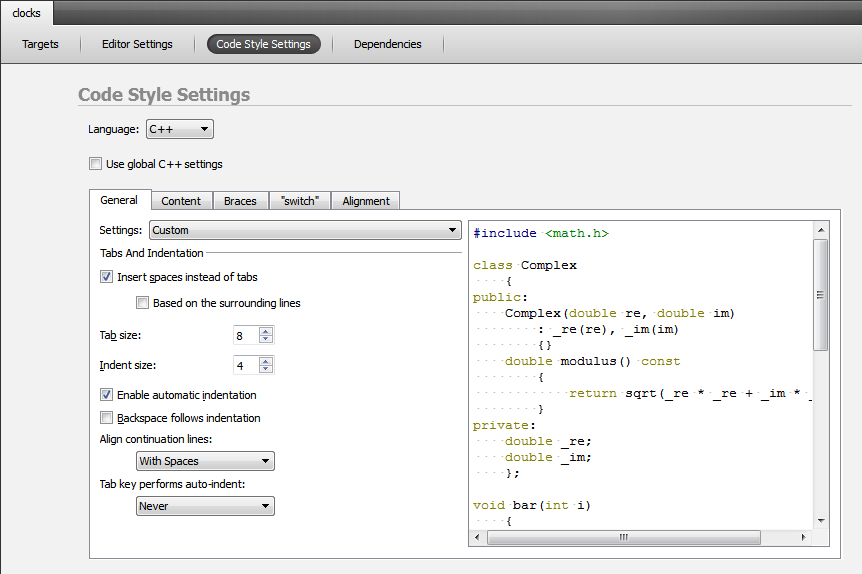
Task: Click the Indent size input field
Action: [x=246, y=365]
